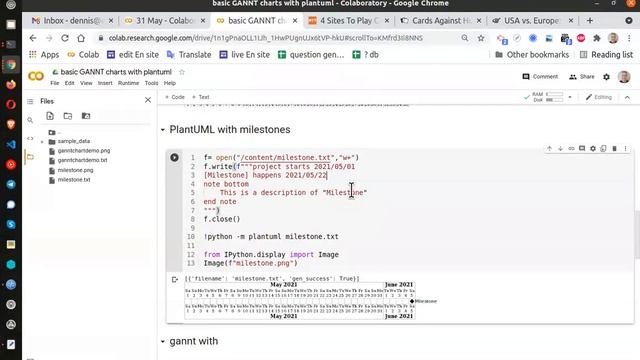Launch Firefox from the dock
640x360 pixels.
point(11,84)
